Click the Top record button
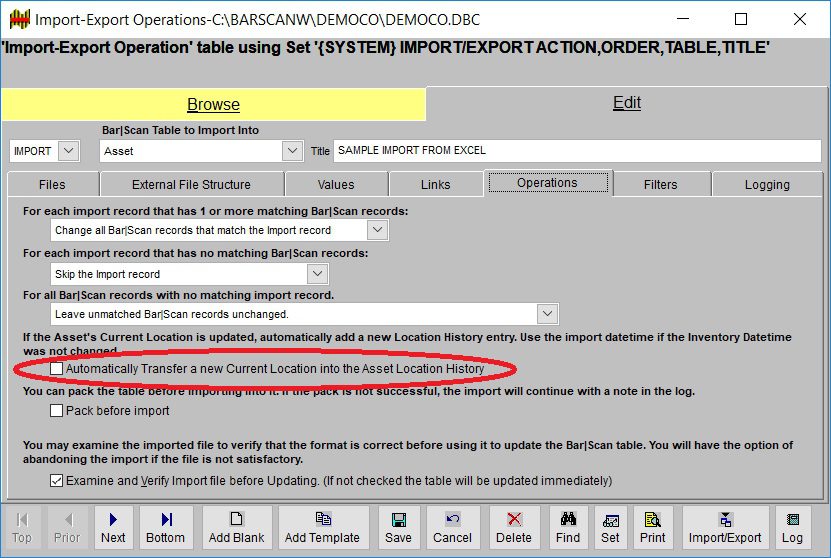This screenshot has width=831, height=558. [22, 527]
